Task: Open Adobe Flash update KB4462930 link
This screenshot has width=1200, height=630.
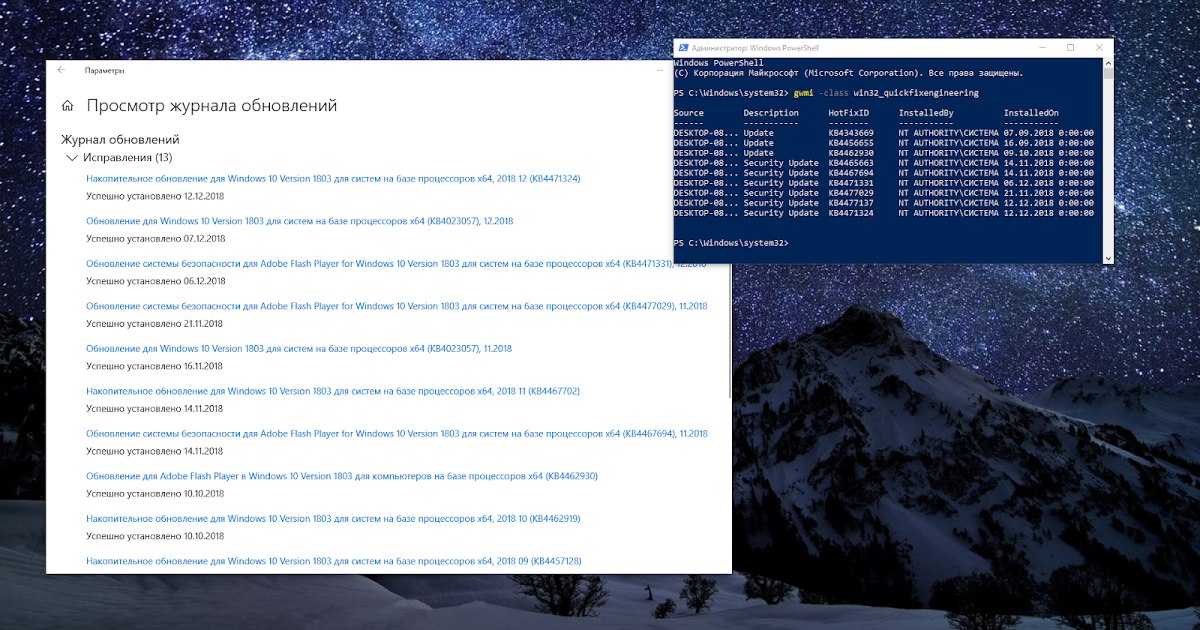Action: tap(341, 476)
